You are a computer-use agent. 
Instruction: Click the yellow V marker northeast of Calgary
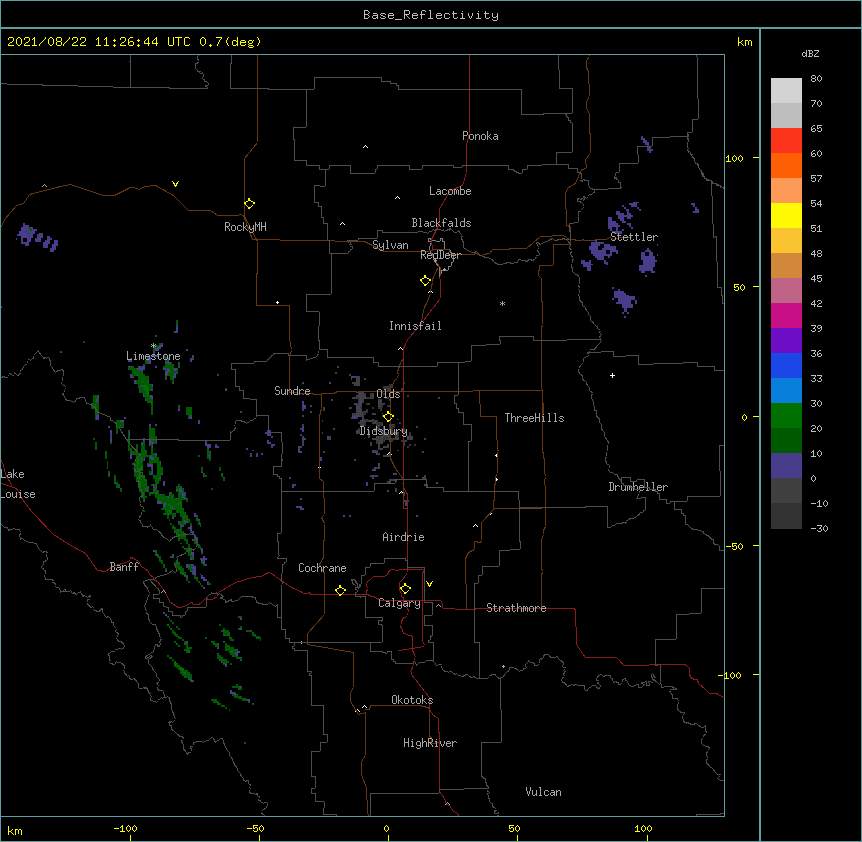429,584
